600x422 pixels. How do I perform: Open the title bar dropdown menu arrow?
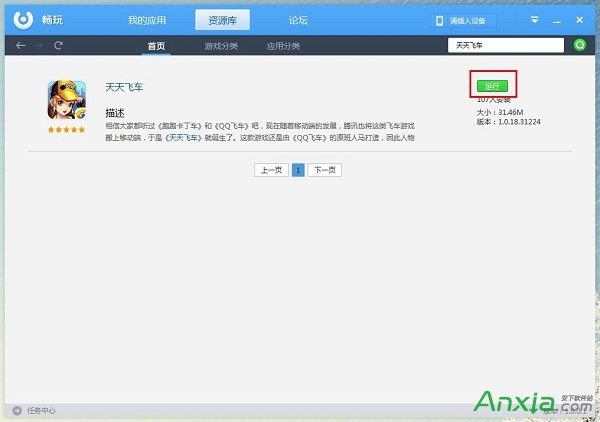535,20
